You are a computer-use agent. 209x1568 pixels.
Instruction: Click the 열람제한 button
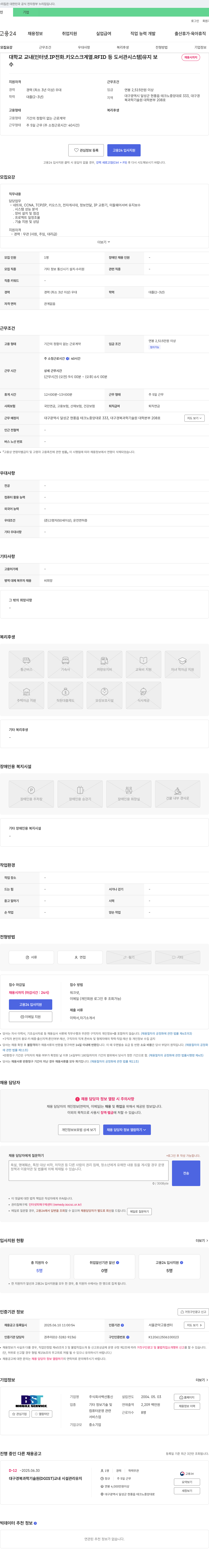42,1414
